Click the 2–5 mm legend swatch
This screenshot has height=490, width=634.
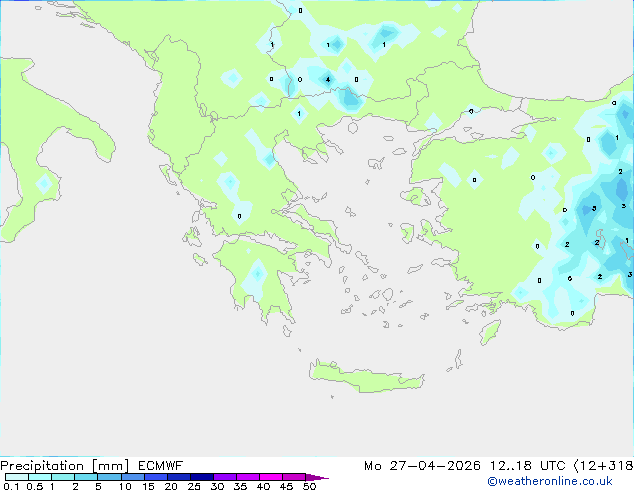(x=86, y=477)
